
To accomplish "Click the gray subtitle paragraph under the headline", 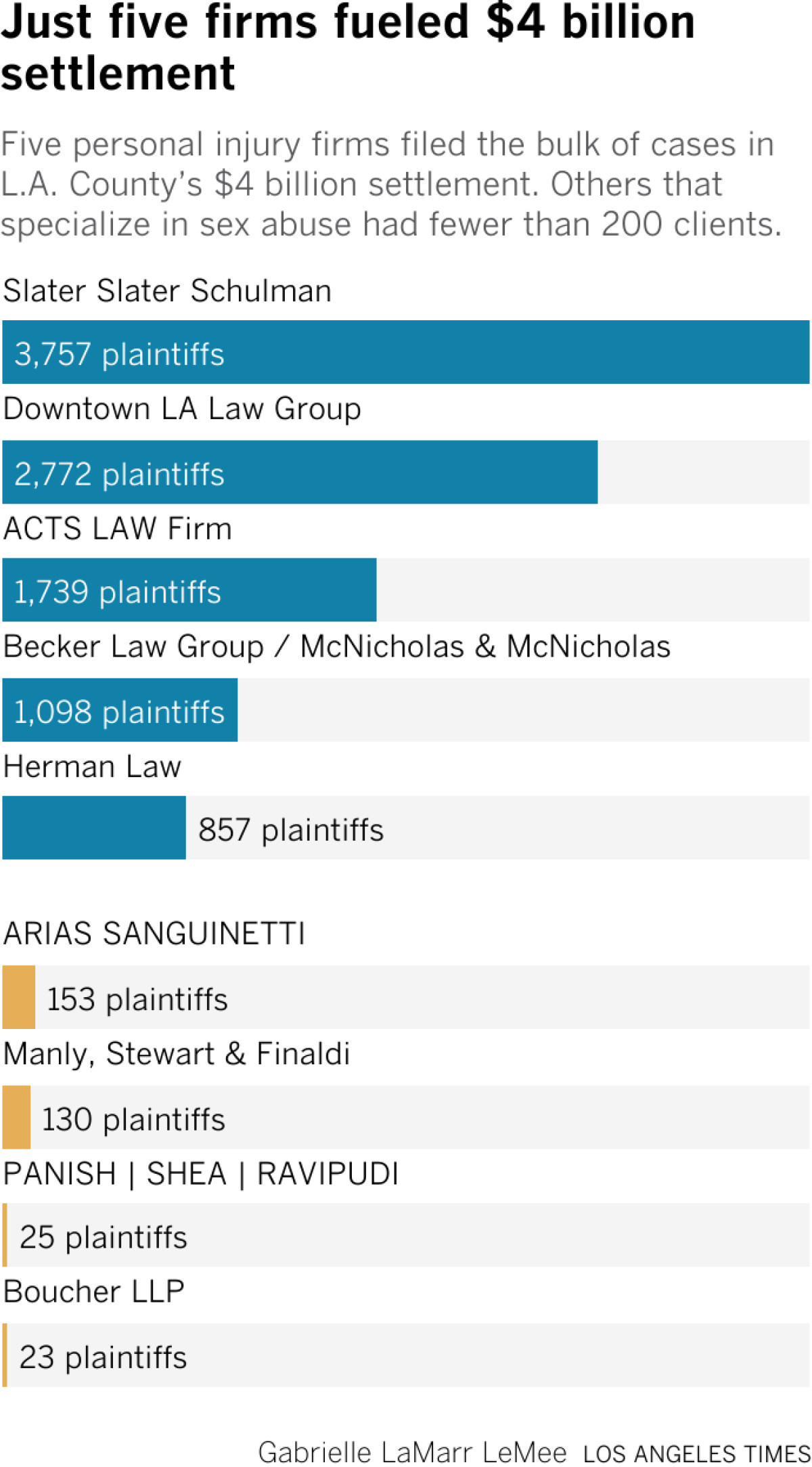I will (x=390, y=184).
